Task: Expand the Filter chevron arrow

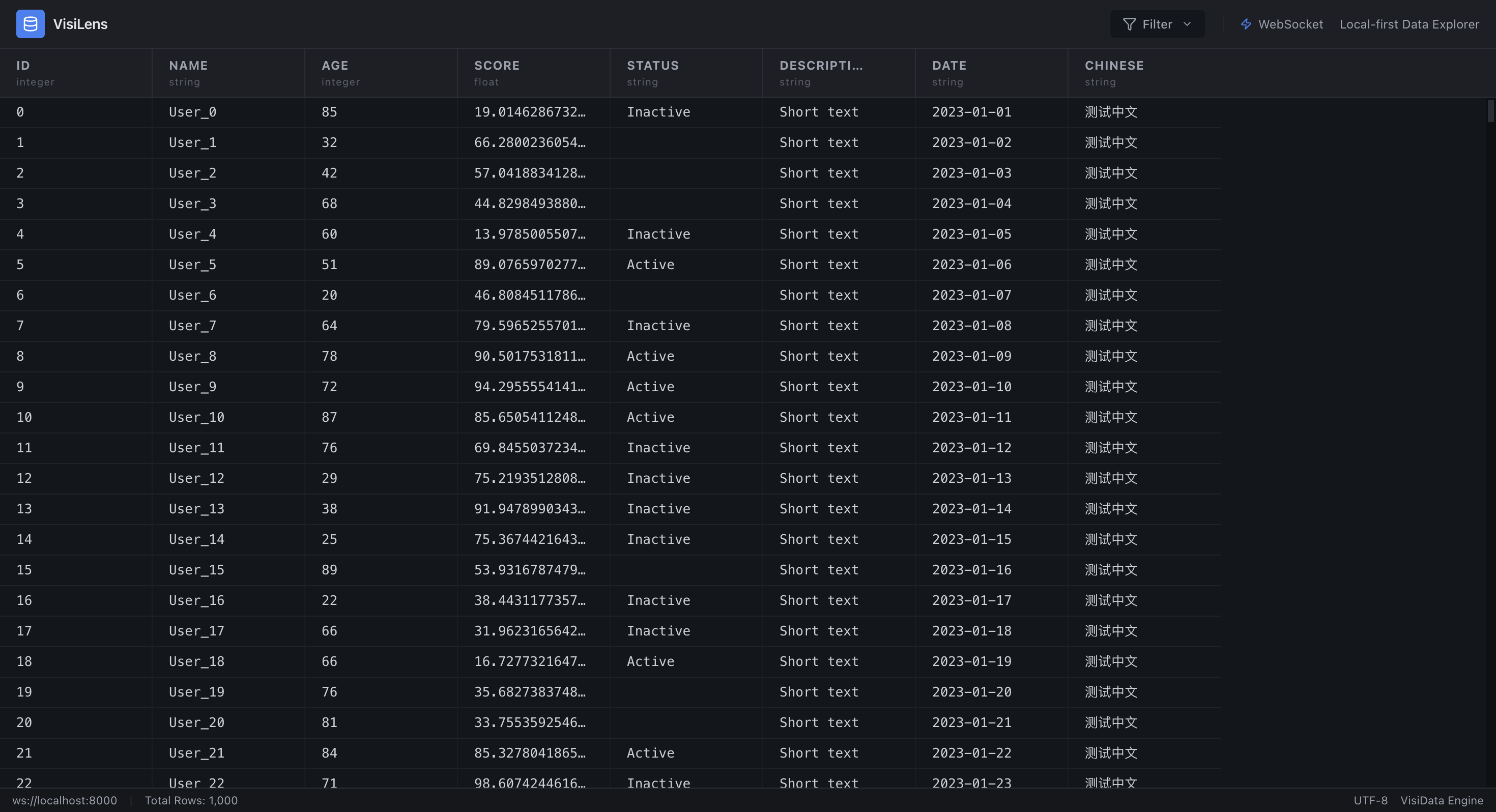Action: pos(1187,24)
